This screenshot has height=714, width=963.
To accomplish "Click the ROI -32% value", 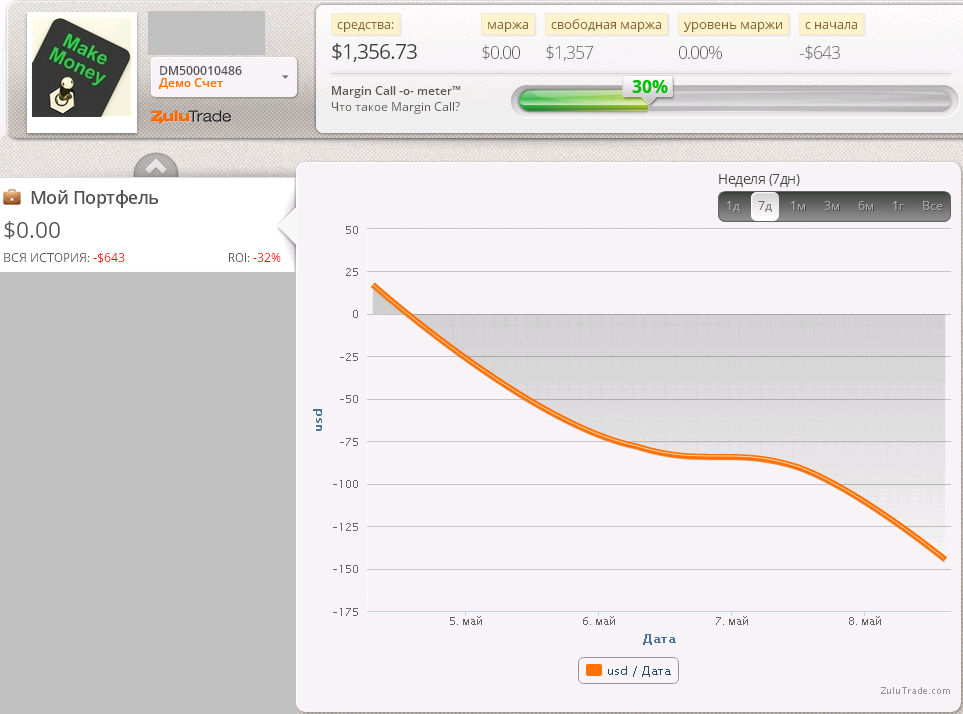I will (x=267, y=258).
